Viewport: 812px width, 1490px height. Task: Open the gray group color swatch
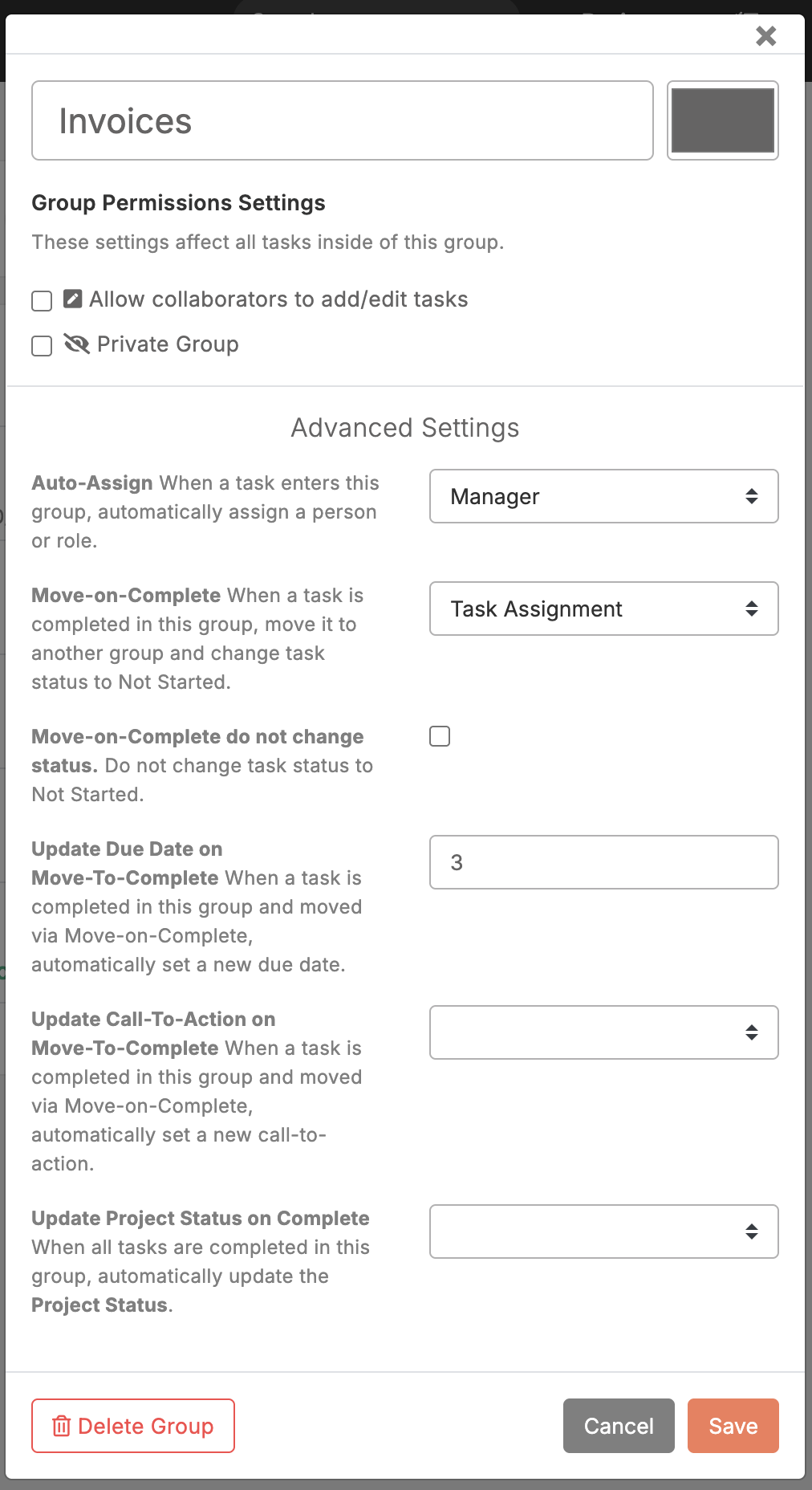[x=723, y=120]
